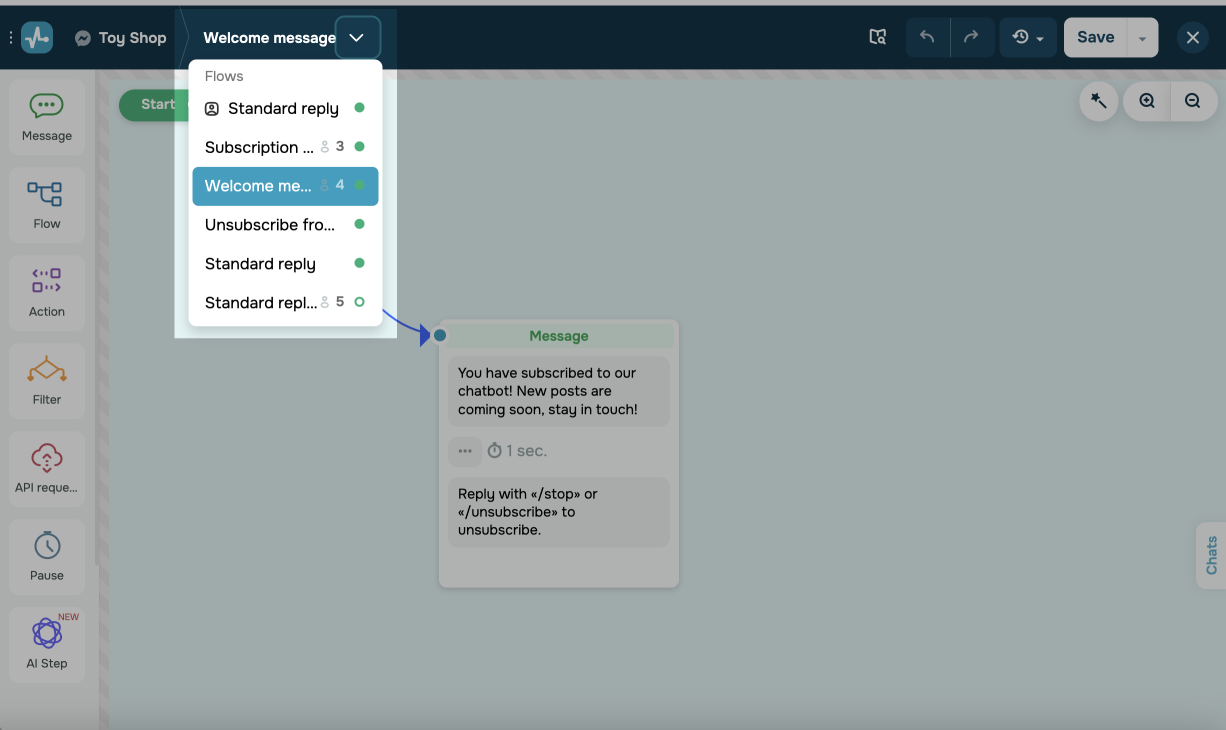The height and width of the screenshot is (730, 1226).
Task: Select Standard reply flow without subscriber count
Action: [285, 264]
